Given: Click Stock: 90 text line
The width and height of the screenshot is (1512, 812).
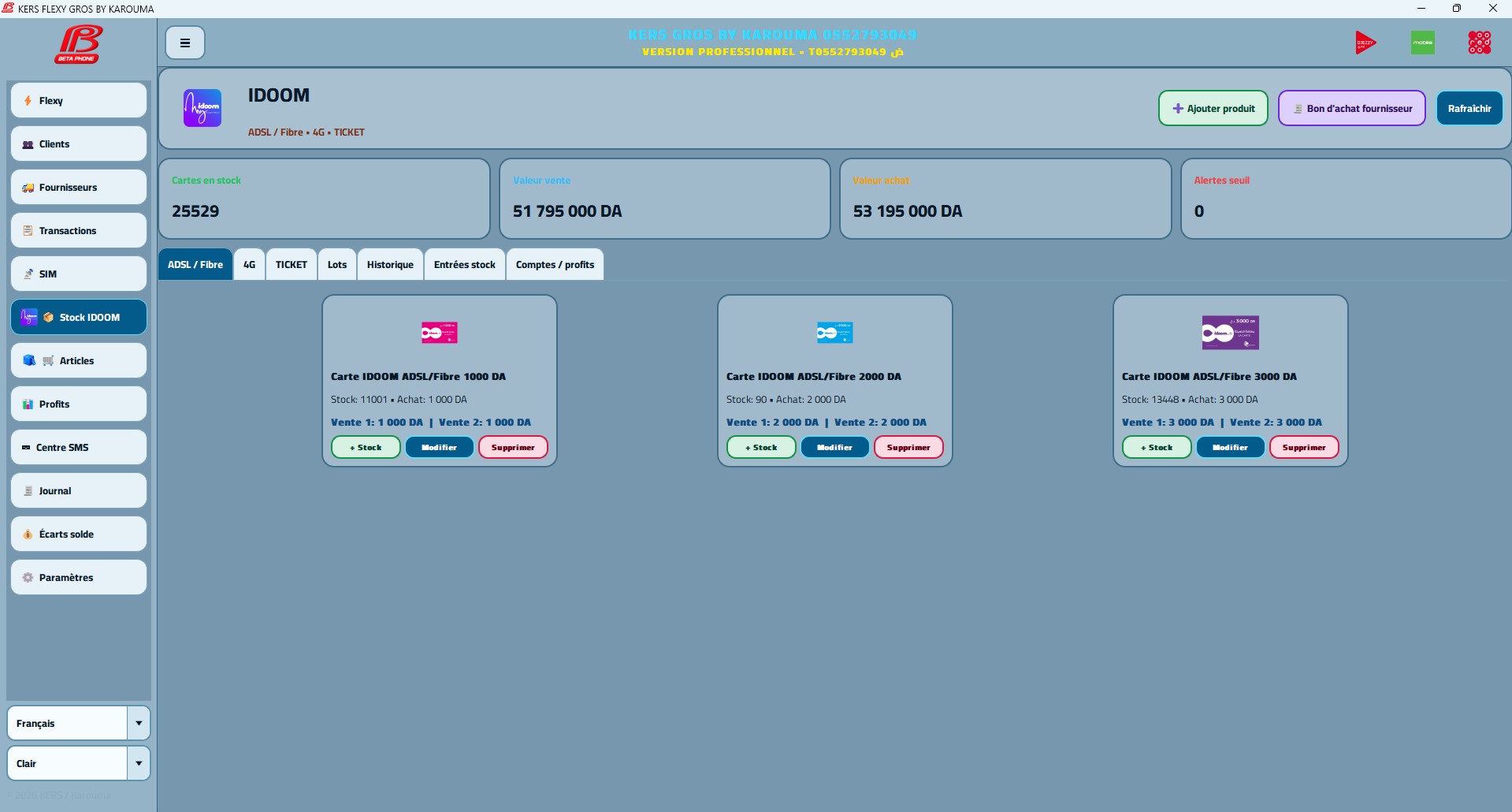Looking at the screenshot, I should 786,400.
